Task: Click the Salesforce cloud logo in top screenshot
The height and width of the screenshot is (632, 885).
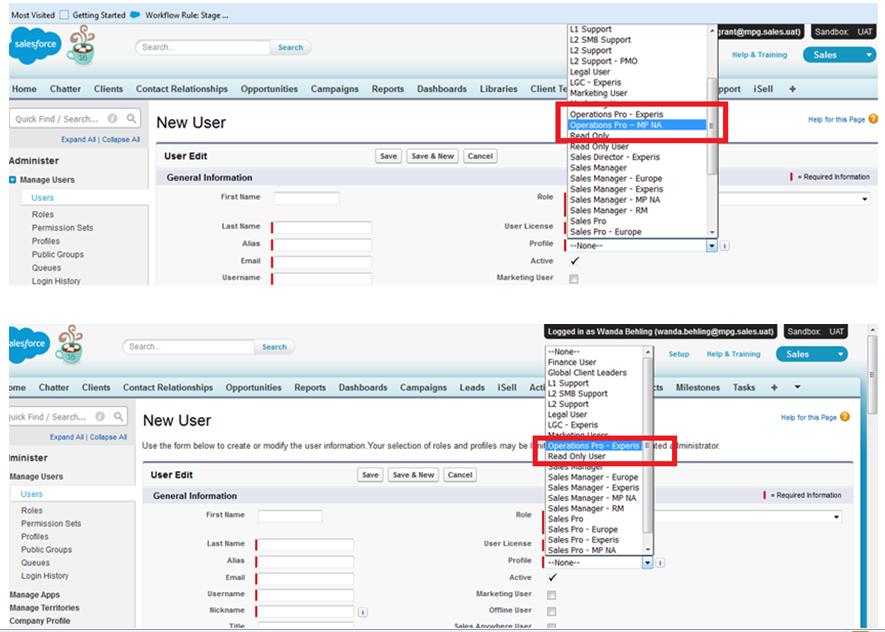Action: (x=34, y=45)
